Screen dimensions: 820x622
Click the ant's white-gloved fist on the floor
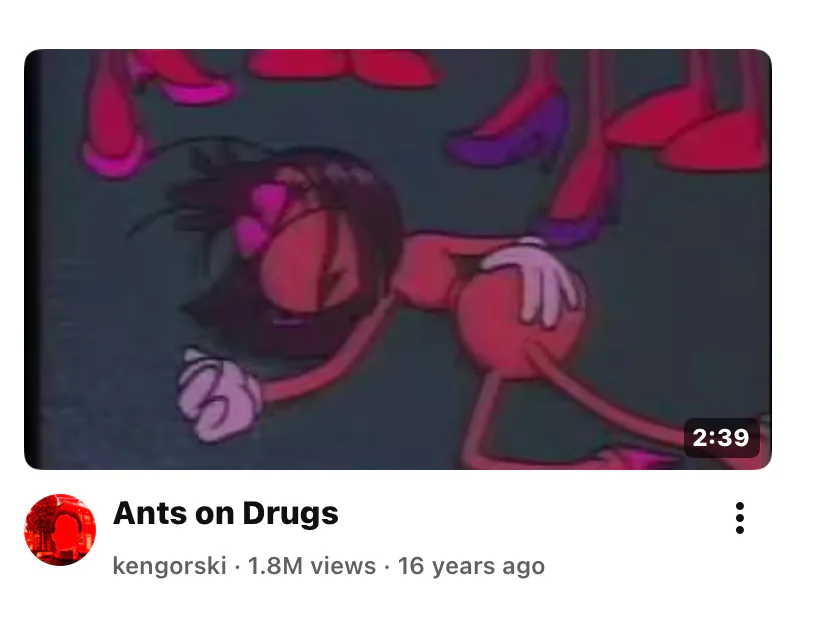[x=218, y=395]
